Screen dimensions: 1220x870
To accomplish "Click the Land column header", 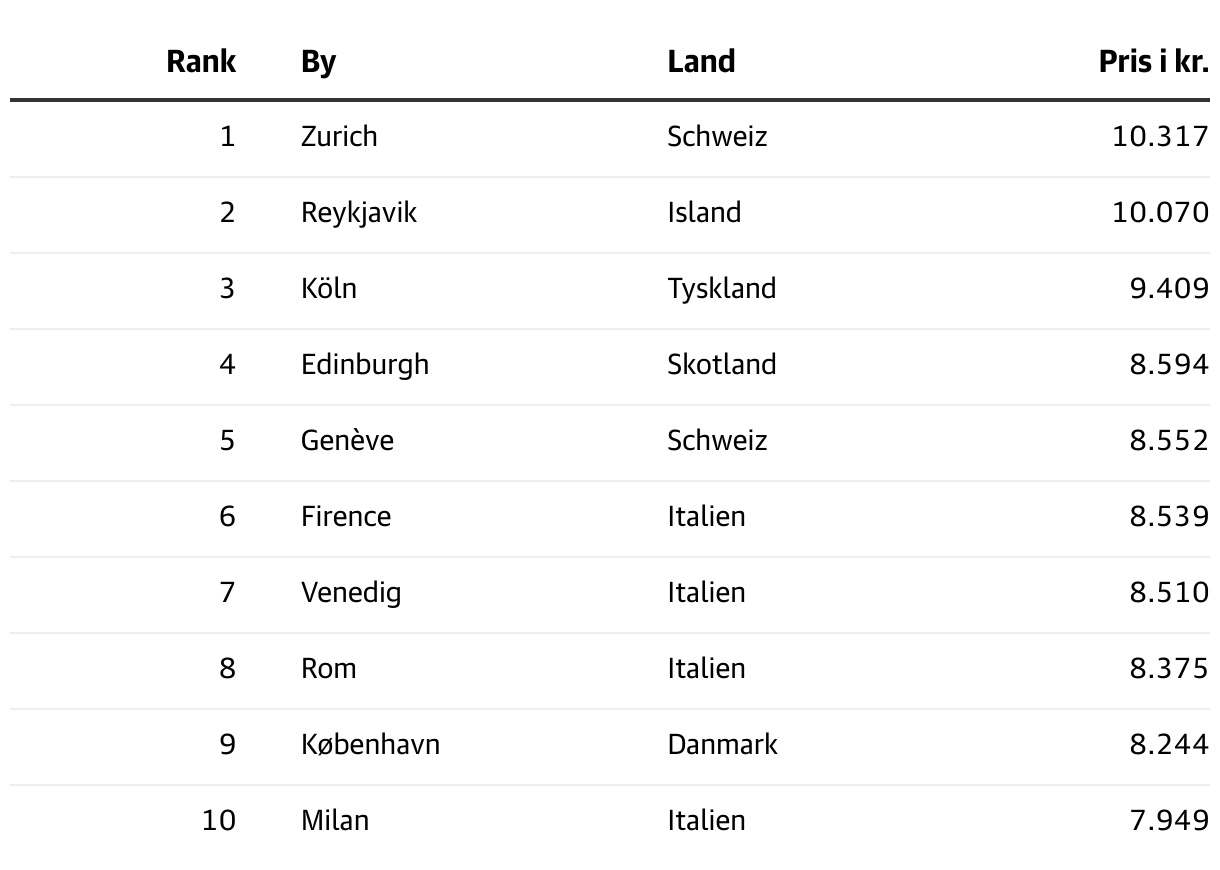I will tap(701, 62).
